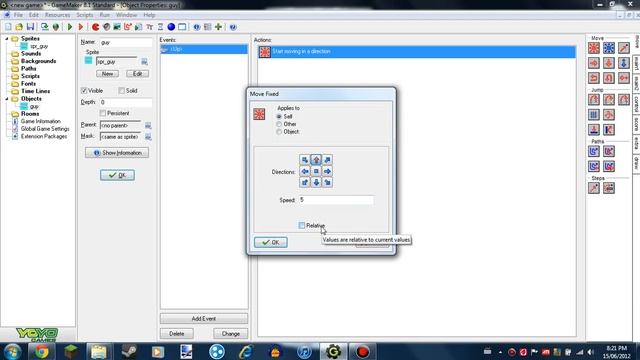The width and height of the screenshot is (640, 360).
Task: Select the blue Set Gravity action icon
Action: pos(624,63)
